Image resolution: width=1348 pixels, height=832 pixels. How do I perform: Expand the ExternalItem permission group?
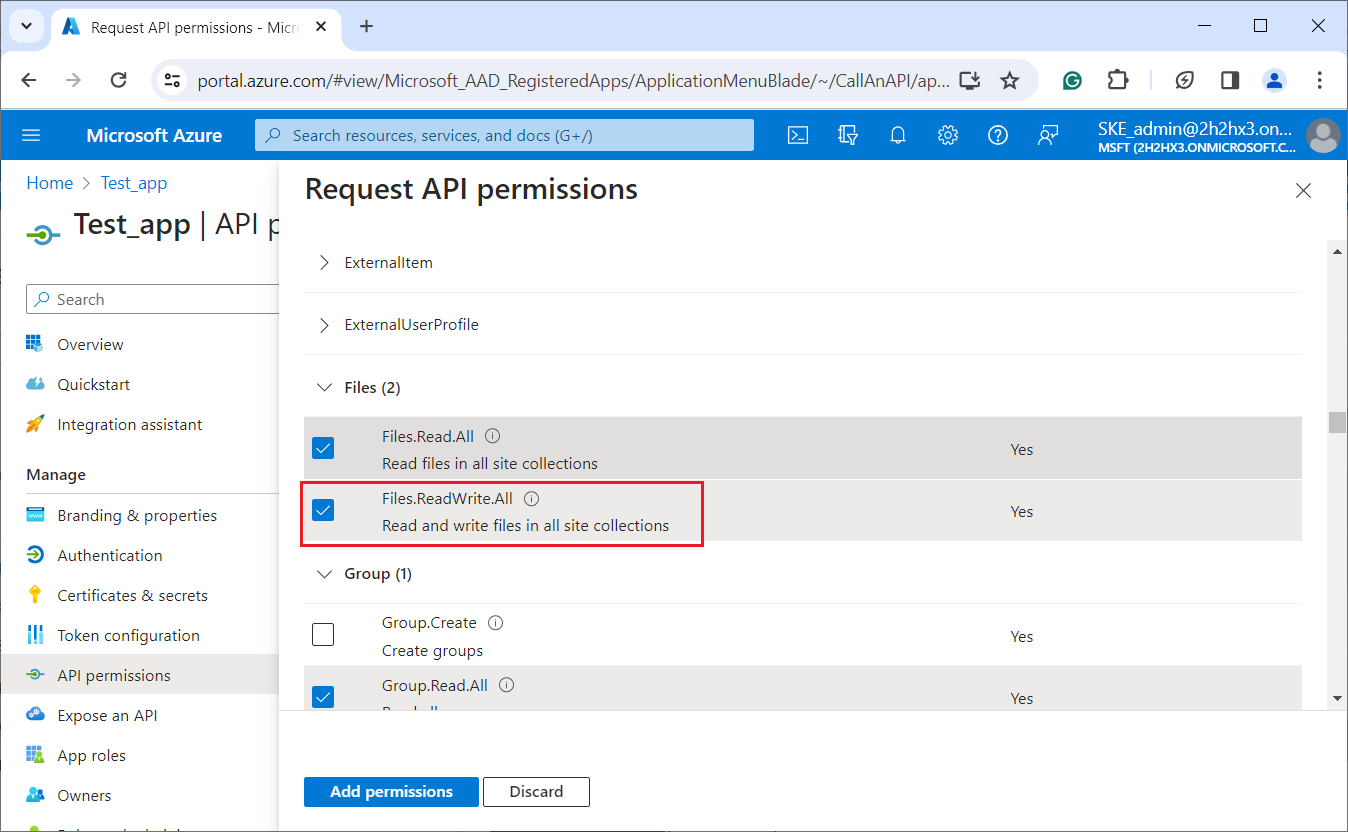pyautogui.click(x=324, y=262)
